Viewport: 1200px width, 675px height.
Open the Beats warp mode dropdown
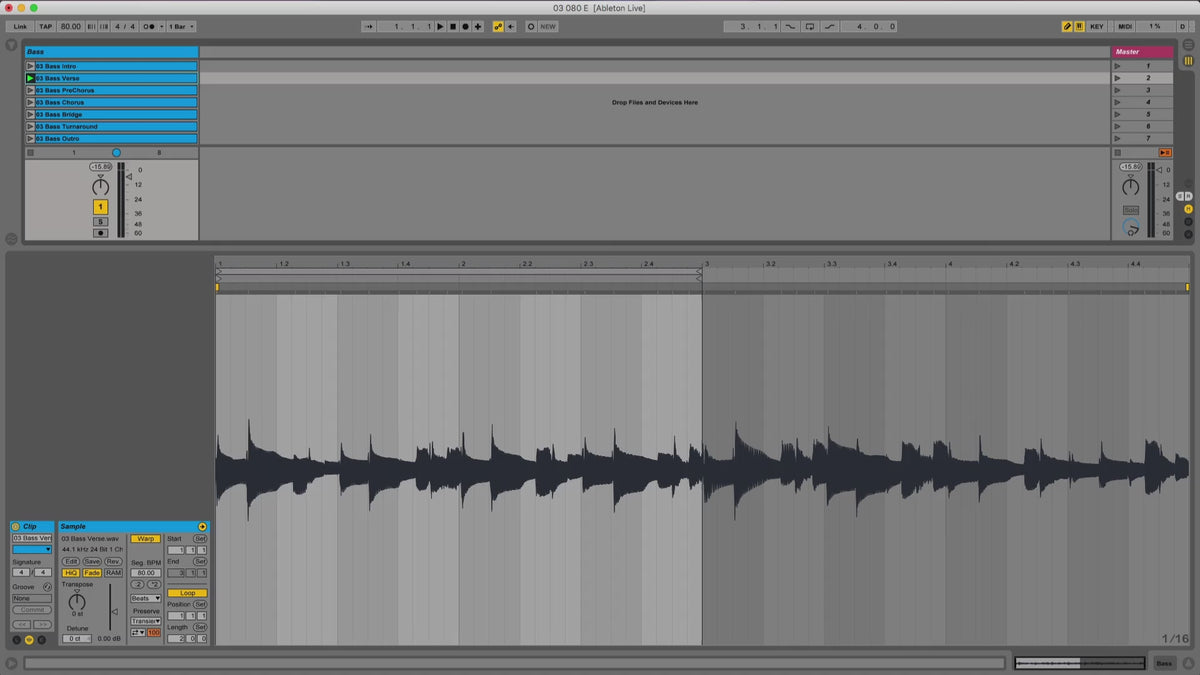145,598
